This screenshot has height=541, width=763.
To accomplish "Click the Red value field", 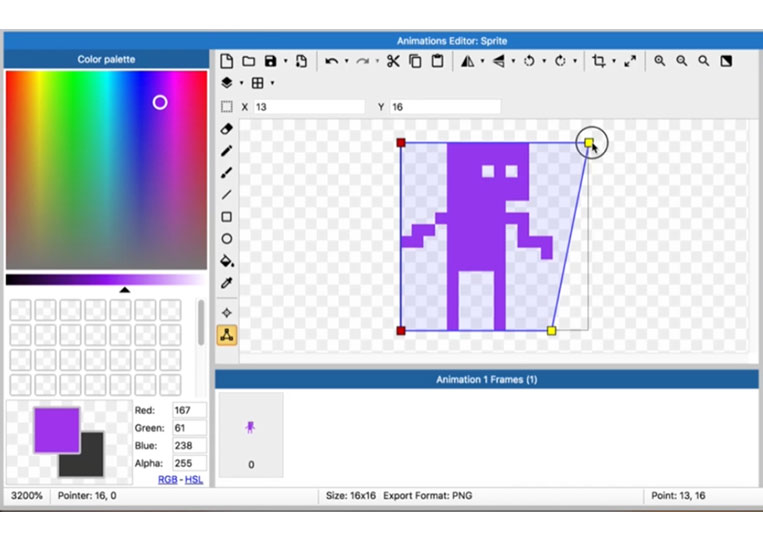I will pyautogui.click(x=189, y=410).
